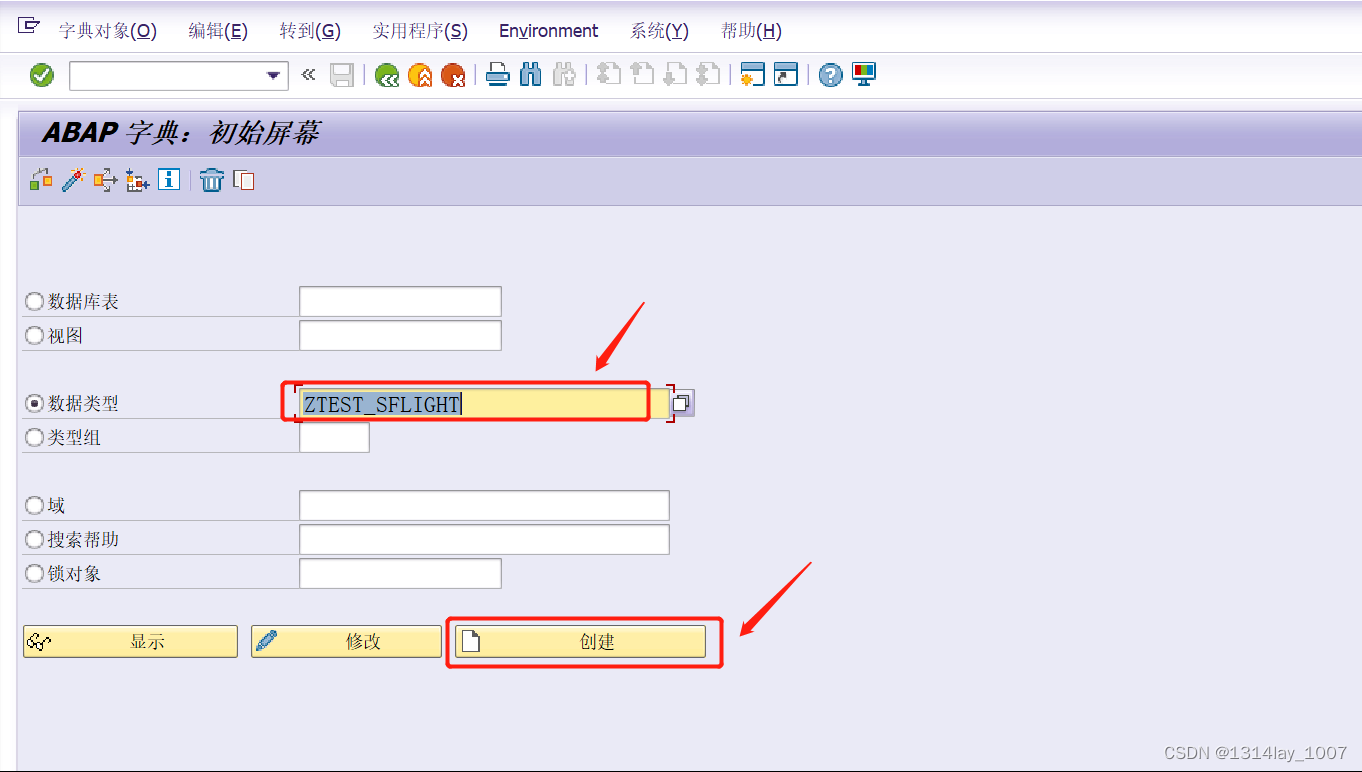Click the Delete trash can icon
The height and width of the screenshot is (772, 1362).
point(212,180)
